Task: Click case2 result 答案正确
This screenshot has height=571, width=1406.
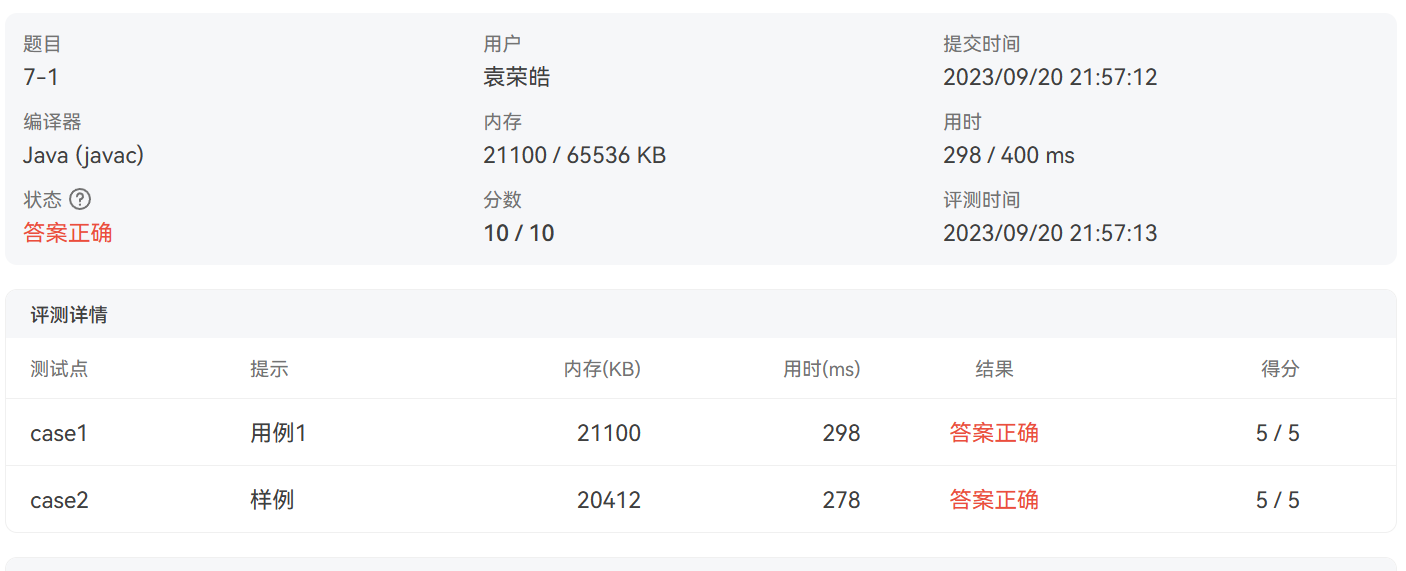Action: pyautogui.click(x=994, y=500)
